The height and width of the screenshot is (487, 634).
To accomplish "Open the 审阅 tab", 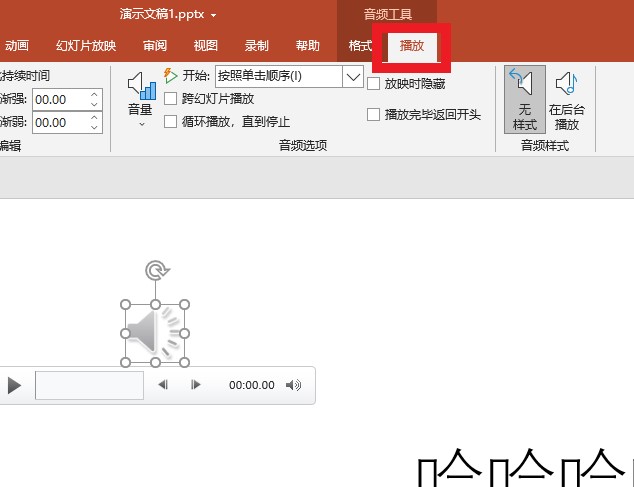I will pos(155,45).
